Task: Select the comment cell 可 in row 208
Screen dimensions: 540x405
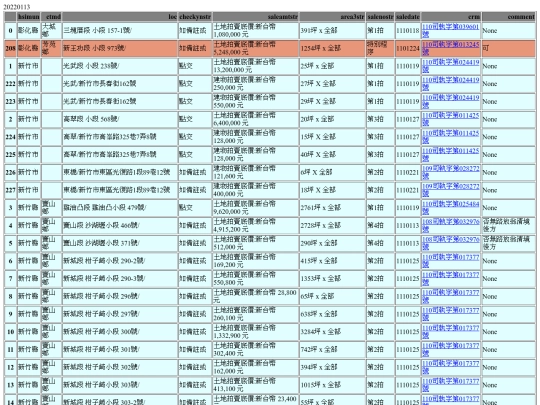Action: [x=509, y=48]
